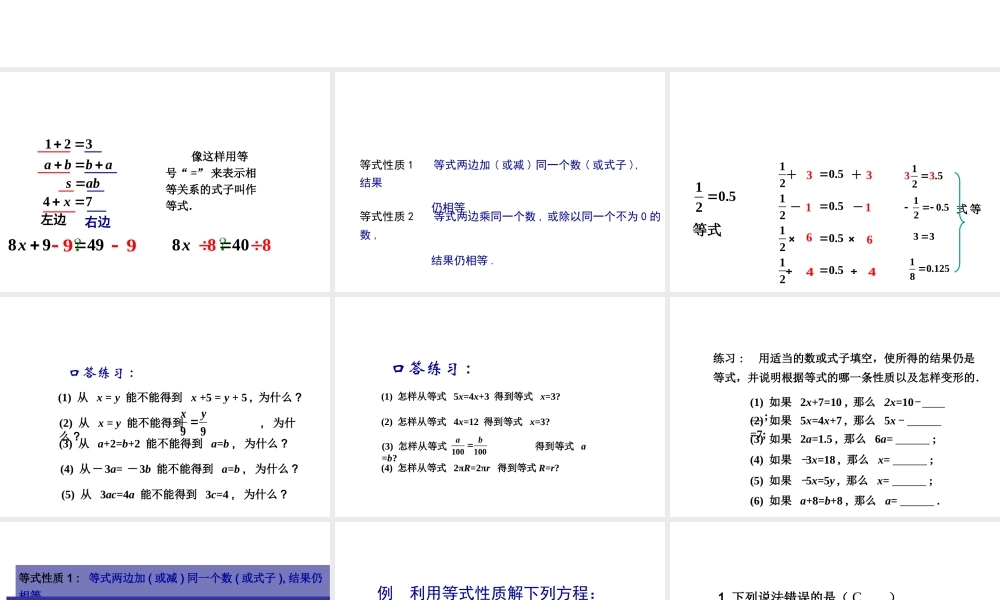Open the 练习 fill-in-the-blank slide
The height and width of the screenshot is (600, 1000).
(x=835, y=407)
